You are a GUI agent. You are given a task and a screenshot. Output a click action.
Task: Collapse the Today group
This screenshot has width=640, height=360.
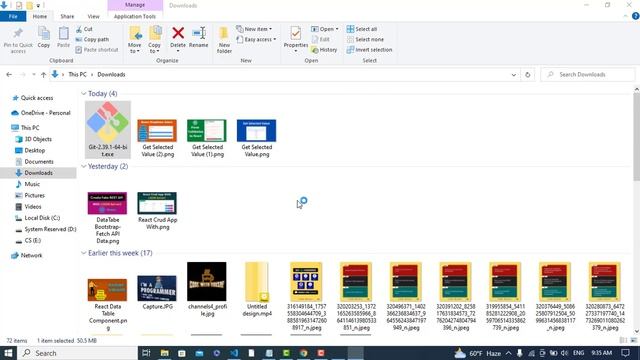[x=84, y=94]
